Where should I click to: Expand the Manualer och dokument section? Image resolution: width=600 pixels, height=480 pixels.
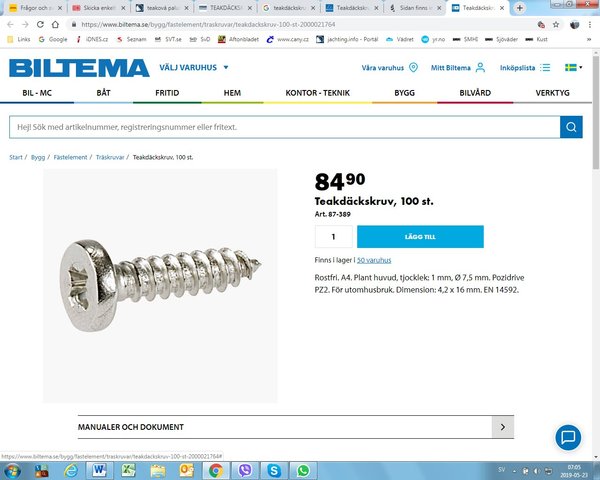(296, 427)
